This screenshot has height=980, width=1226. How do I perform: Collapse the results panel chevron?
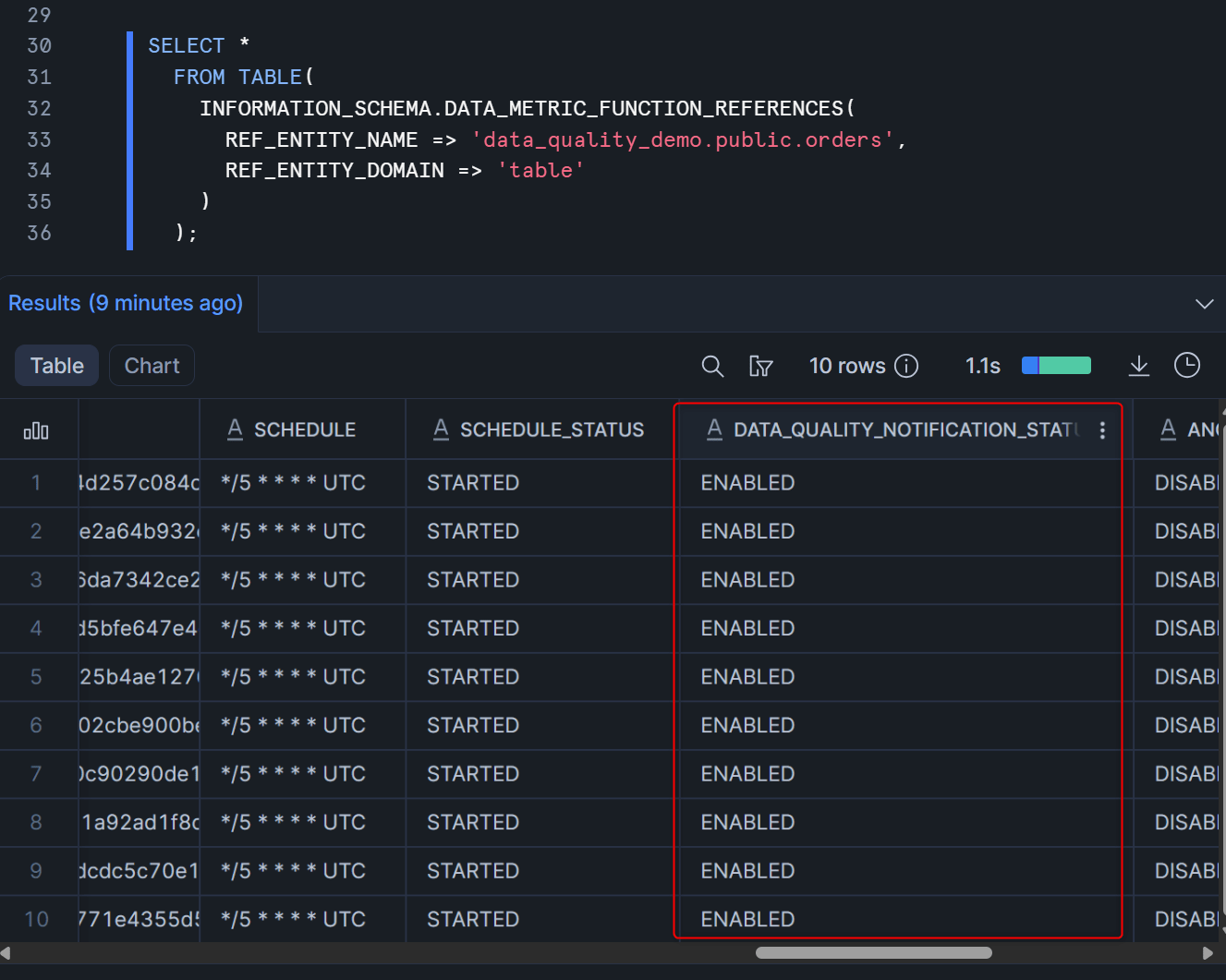click(x=1204, y=304)
